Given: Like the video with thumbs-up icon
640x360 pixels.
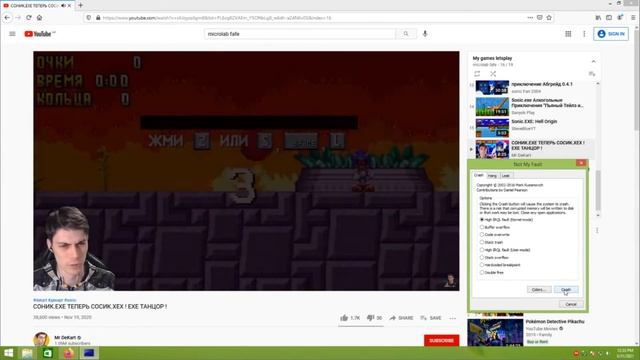Looking at the screenshot, I should pos(344,318).
